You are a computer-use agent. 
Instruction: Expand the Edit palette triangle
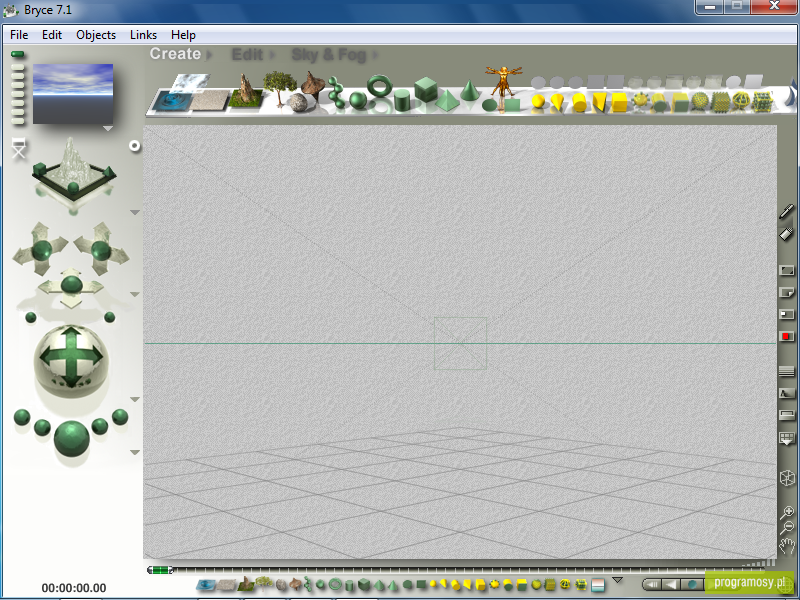pyautogui.click(x=272, y=55)
